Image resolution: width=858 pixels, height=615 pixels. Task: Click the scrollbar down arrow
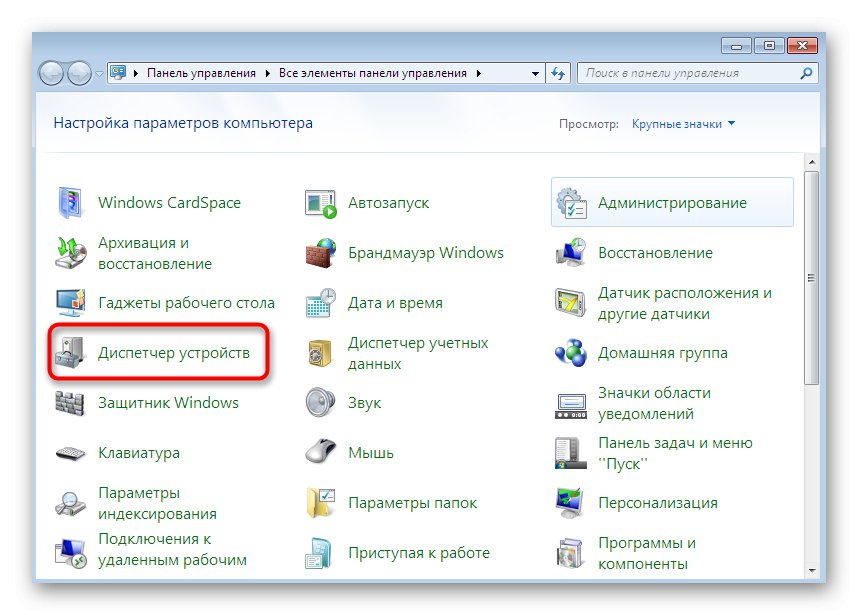tap(812, 570)
